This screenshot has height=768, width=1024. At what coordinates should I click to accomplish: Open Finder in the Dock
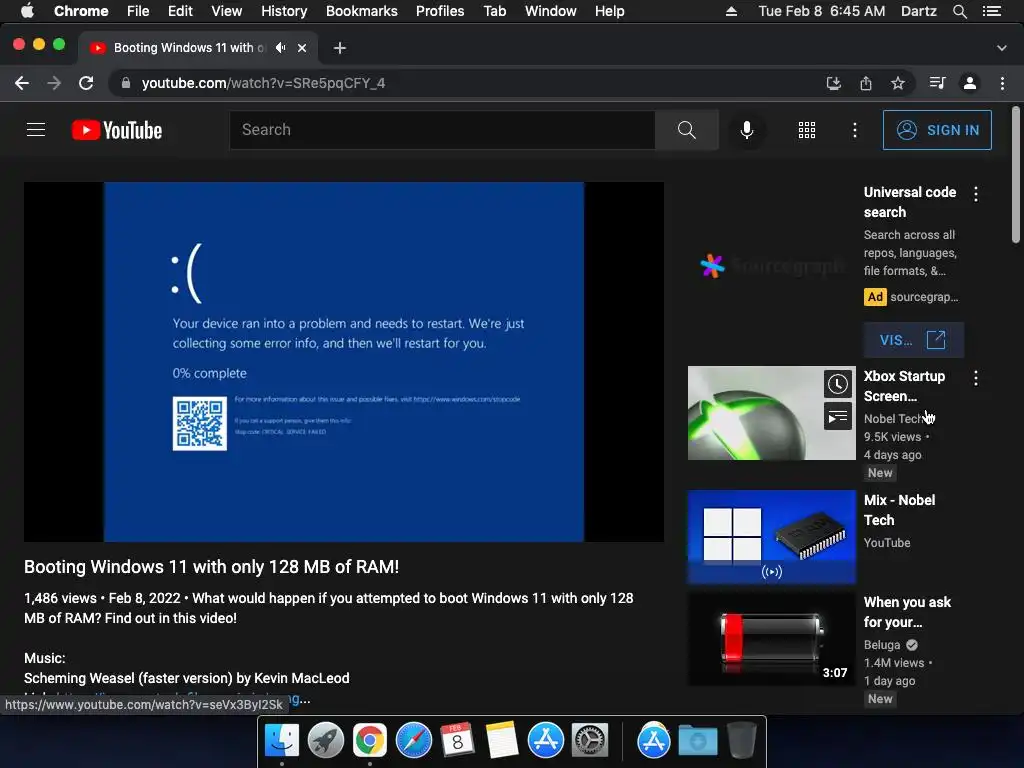281,741
